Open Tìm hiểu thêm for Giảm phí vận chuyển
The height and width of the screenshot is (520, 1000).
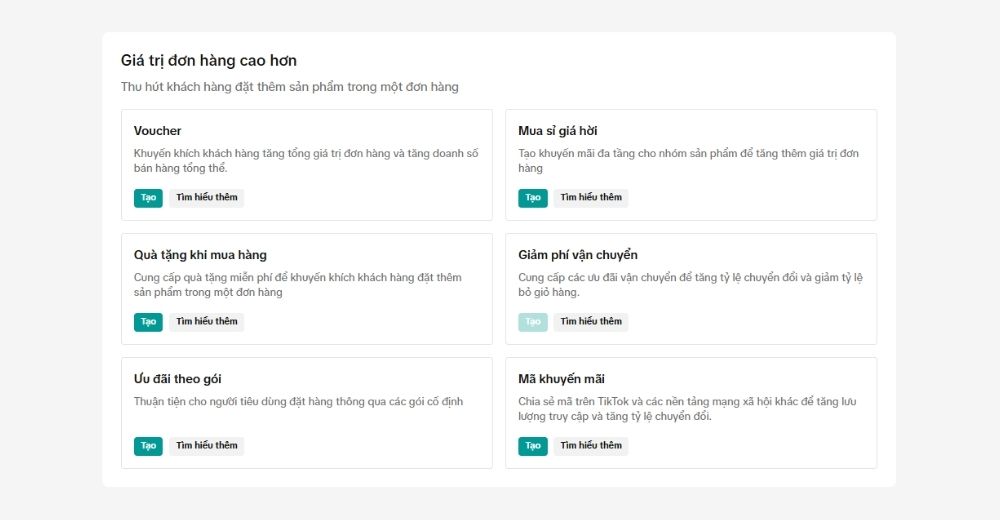pyautogui.click(x=591, y=322)
